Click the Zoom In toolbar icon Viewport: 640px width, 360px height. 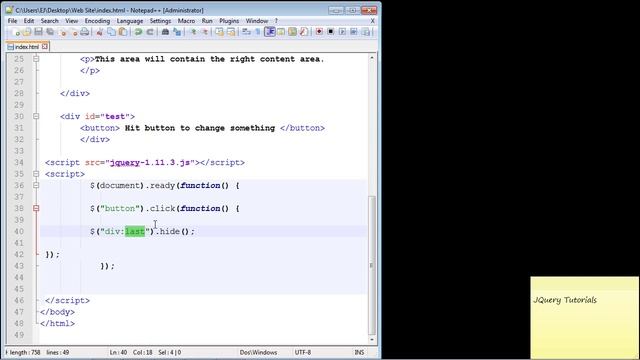tap(193, 32)
